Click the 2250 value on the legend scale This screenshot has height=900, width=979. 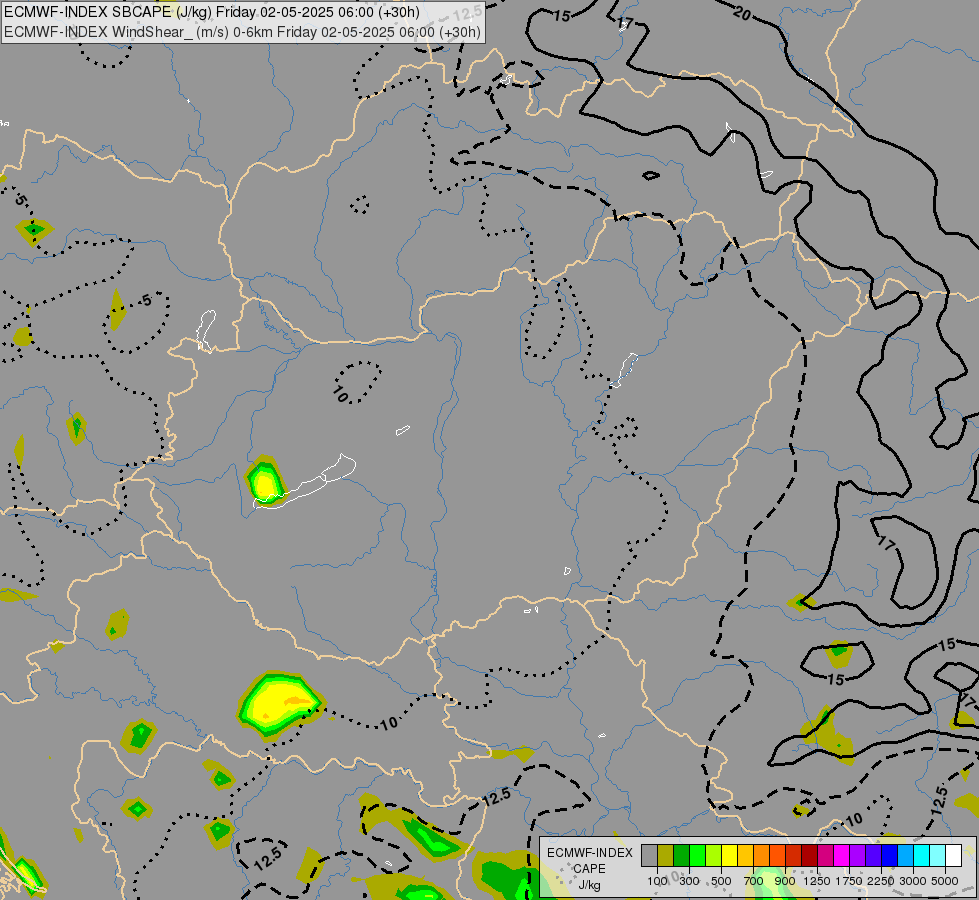[x=881, y=881]
